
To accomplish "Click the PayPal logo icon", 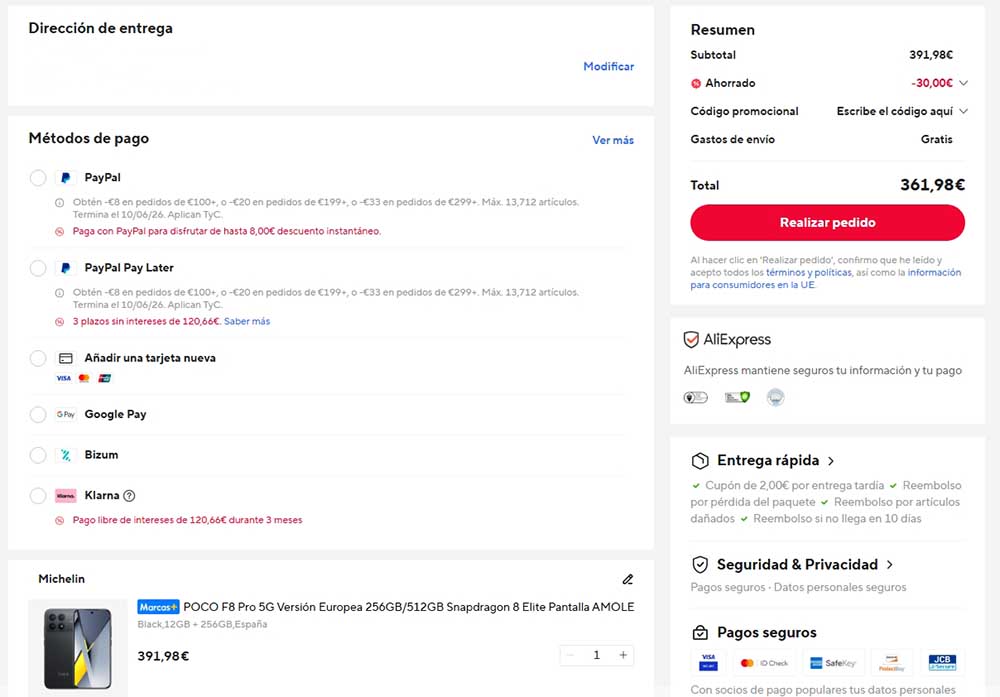I will [x=65, y=178].
